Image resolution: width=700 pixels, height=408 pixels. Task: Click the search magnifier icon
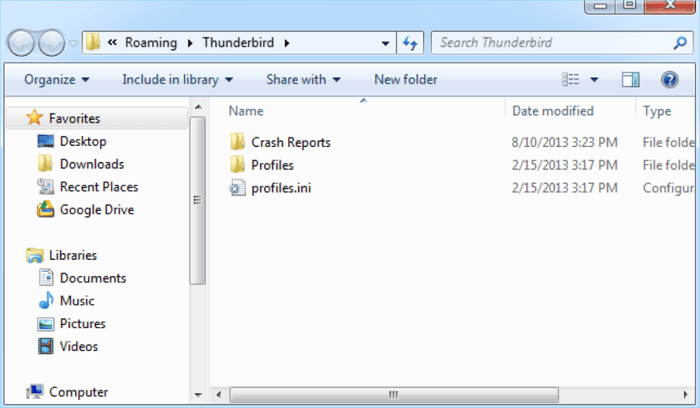pos(680,43)
